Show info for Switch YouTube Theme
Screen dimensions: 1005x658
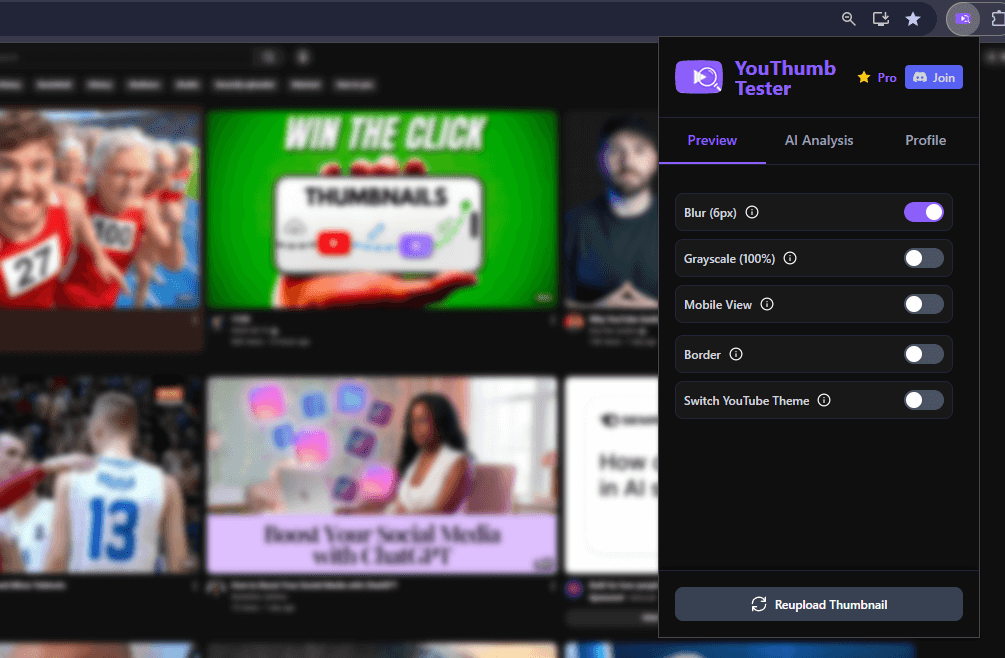point(824,400)
